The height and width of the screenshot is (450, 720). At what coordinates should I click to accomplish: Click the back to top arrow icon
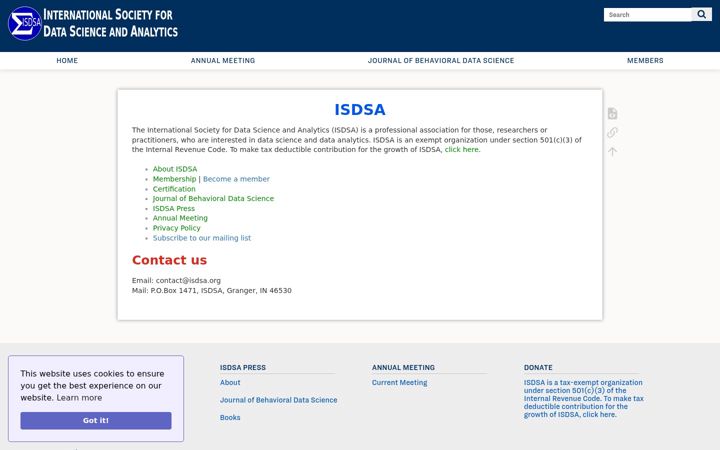point(612,152)
